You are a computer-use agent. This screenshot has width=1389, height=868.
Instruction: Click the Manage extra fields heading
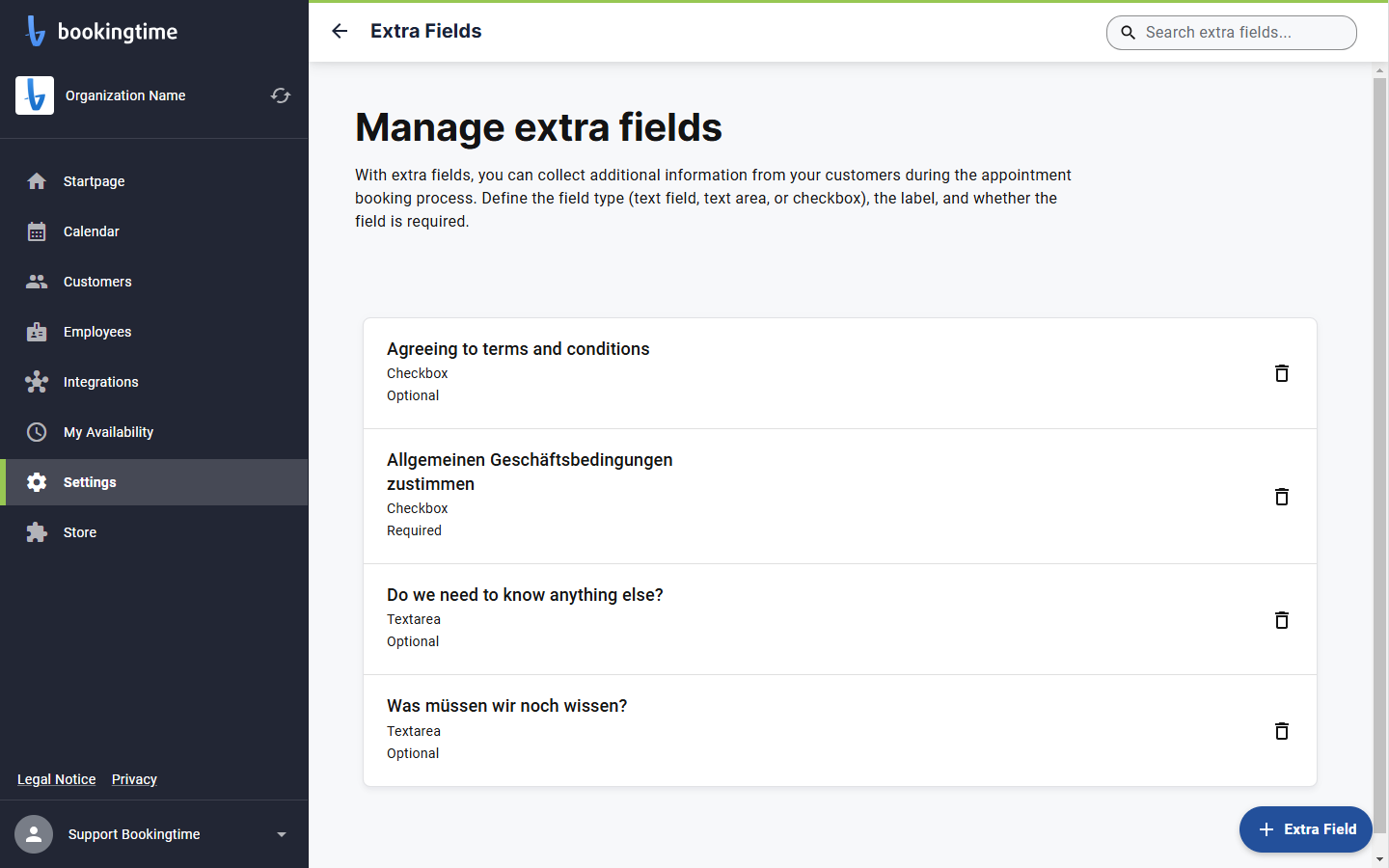(x=538, y=127)
